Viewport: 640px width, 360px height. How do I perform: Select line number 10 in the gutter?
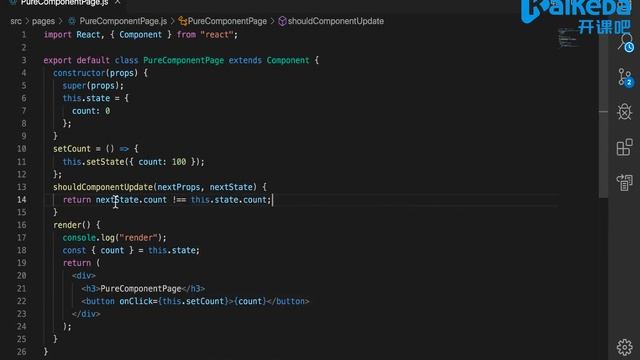[x=22, y=149]
